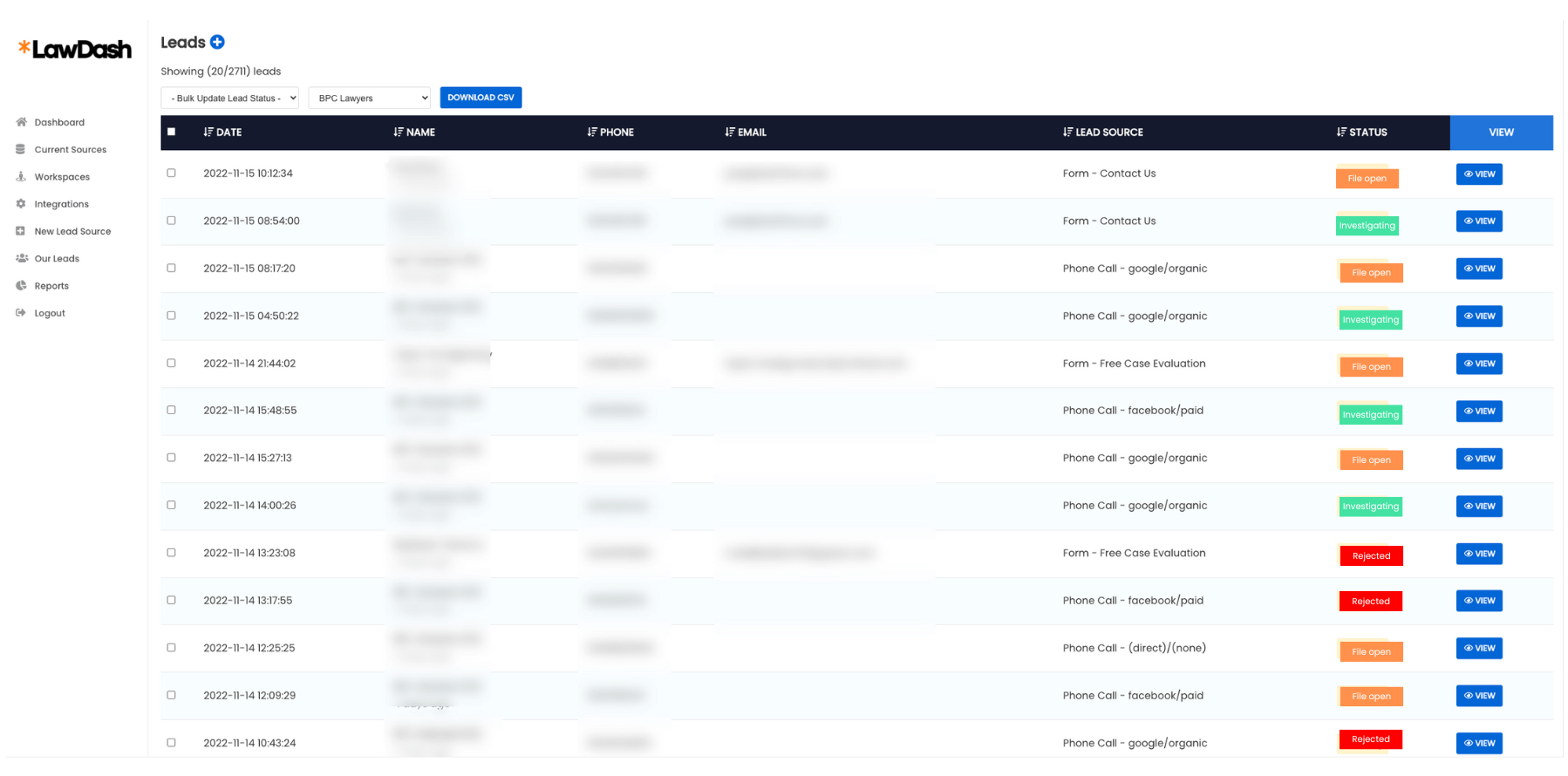1568x776 pixels.
Task: Click the sort icon beside STATUS header
Action: [1341, 132]
